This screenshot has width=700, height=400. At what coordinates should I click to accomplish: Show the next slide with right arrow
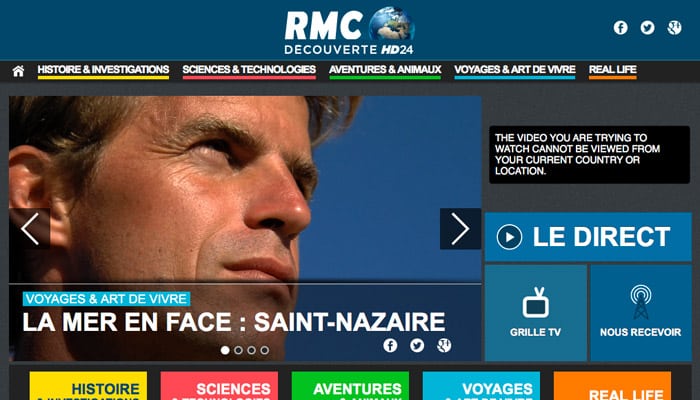(x=460, y=229)
